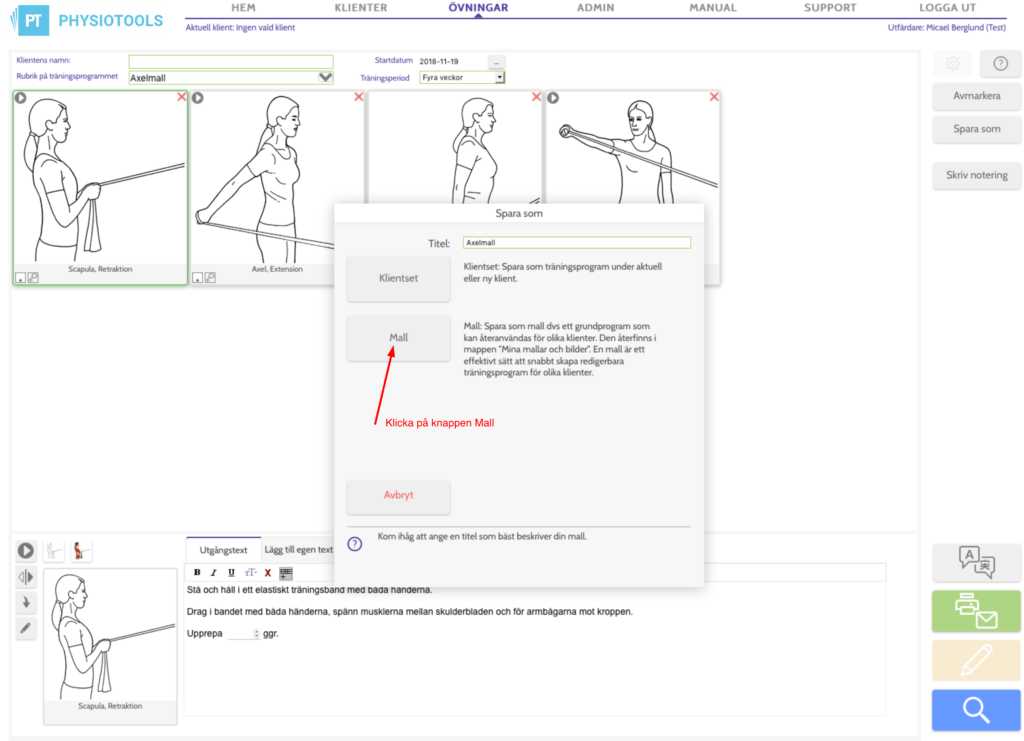Play exercise video in the editor panel
This screenshot has height=741, width=1024.
(x=25, y=551)
